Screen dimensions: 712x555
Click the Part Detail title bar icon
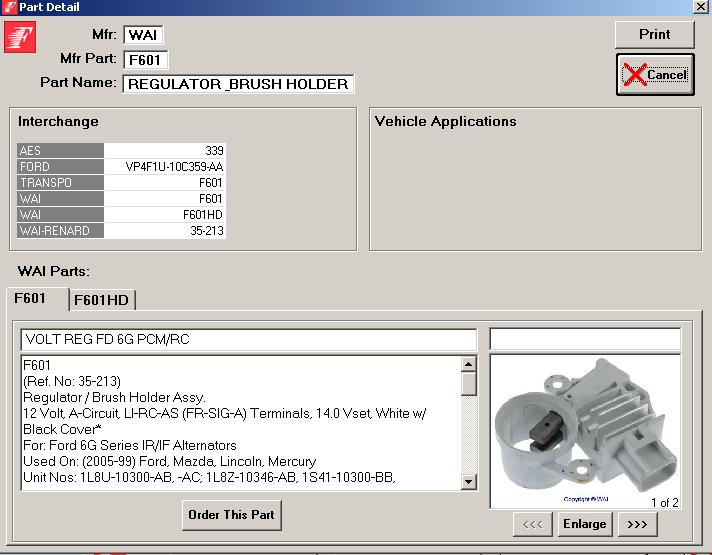(10, 7)
